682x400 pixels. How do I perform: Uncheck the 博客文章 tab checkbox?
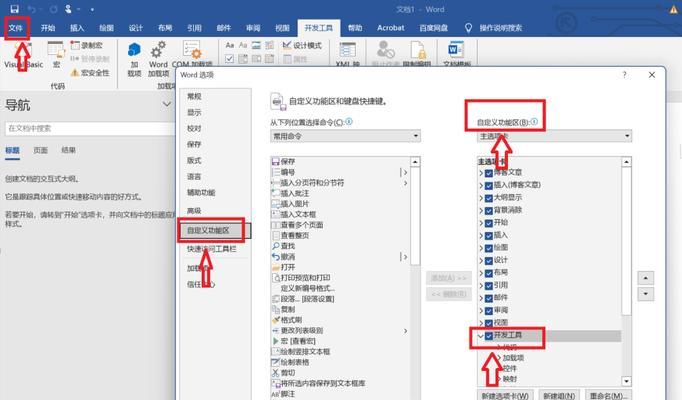(489, 173)
